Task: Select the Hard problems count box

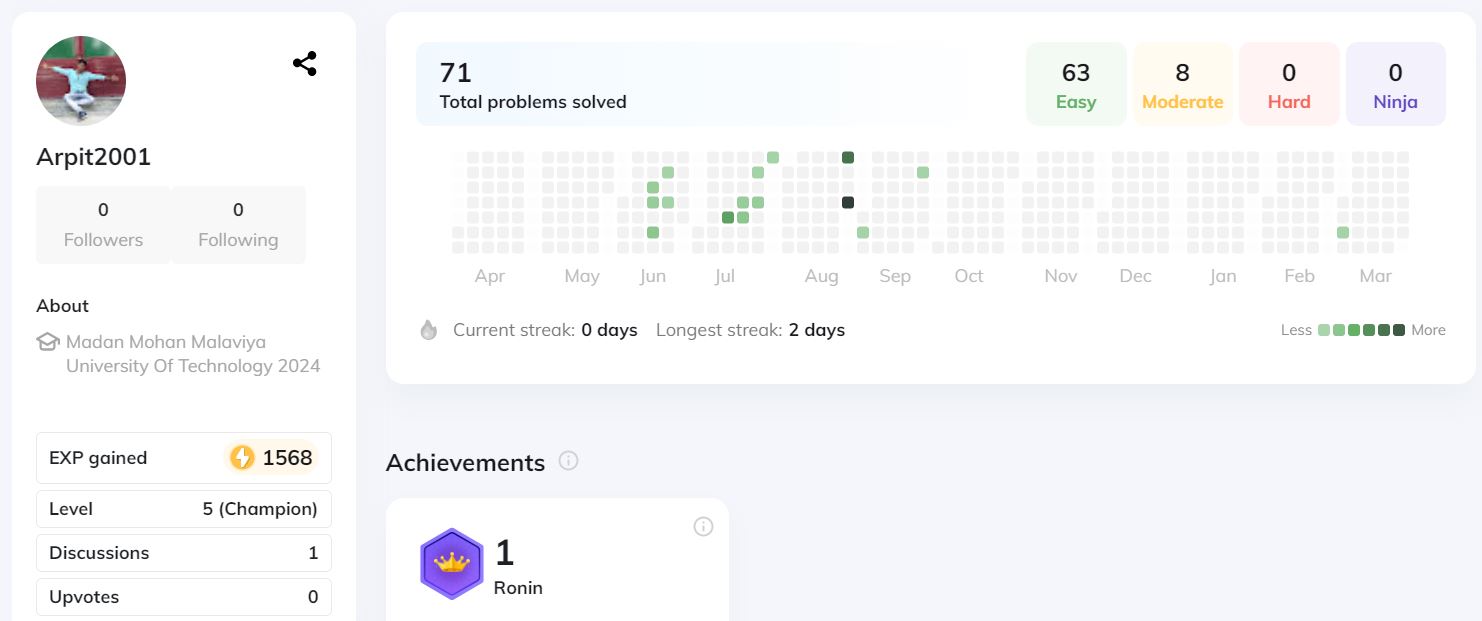Action: (x=1289, y=84)
